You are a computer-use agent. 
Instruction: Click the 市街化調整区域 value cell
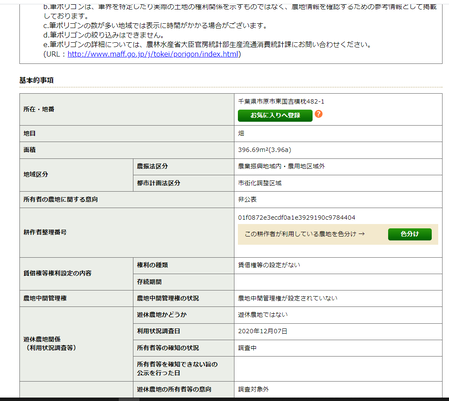(x=338, y=183)
